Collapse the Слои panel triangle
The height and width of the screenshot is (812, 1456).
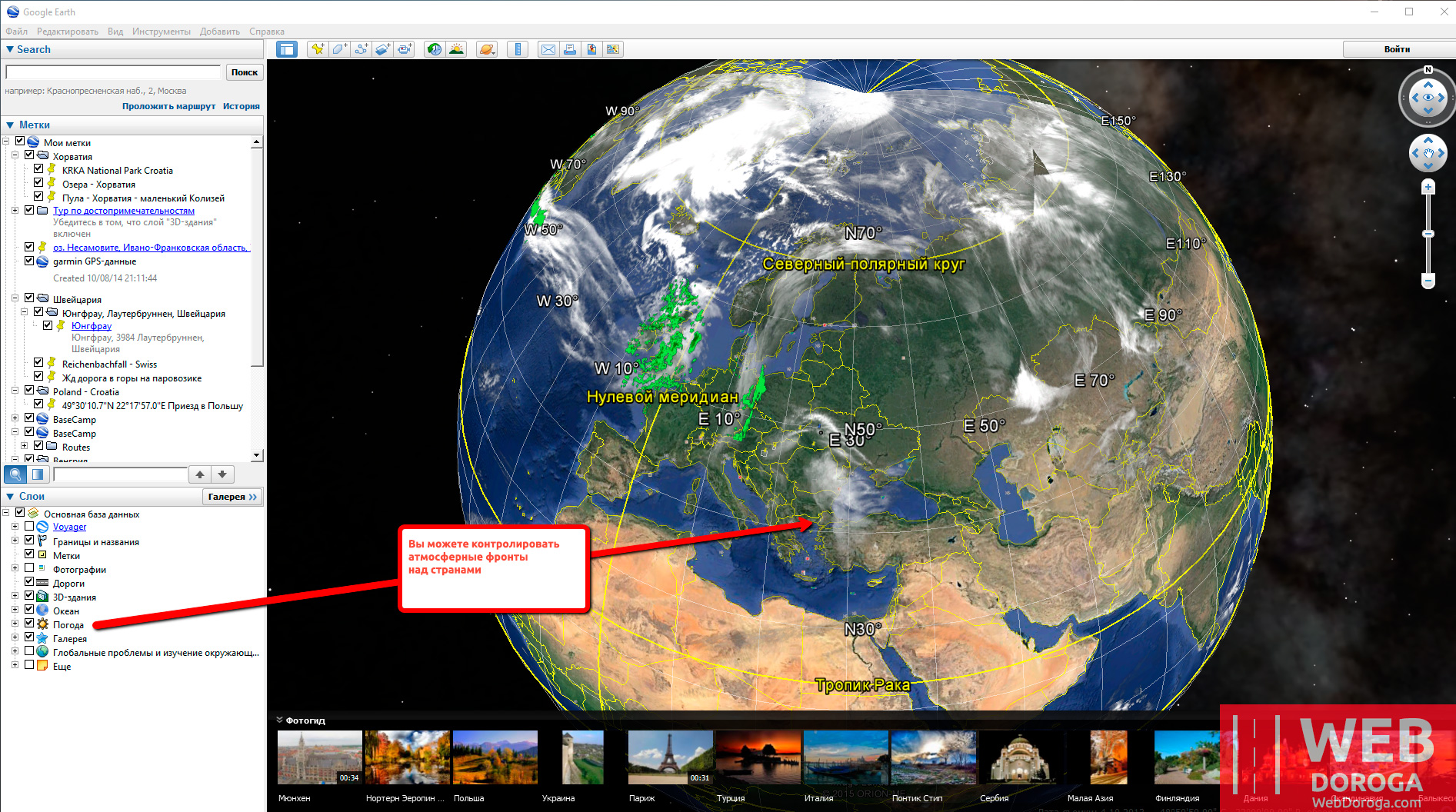point(10,497)
